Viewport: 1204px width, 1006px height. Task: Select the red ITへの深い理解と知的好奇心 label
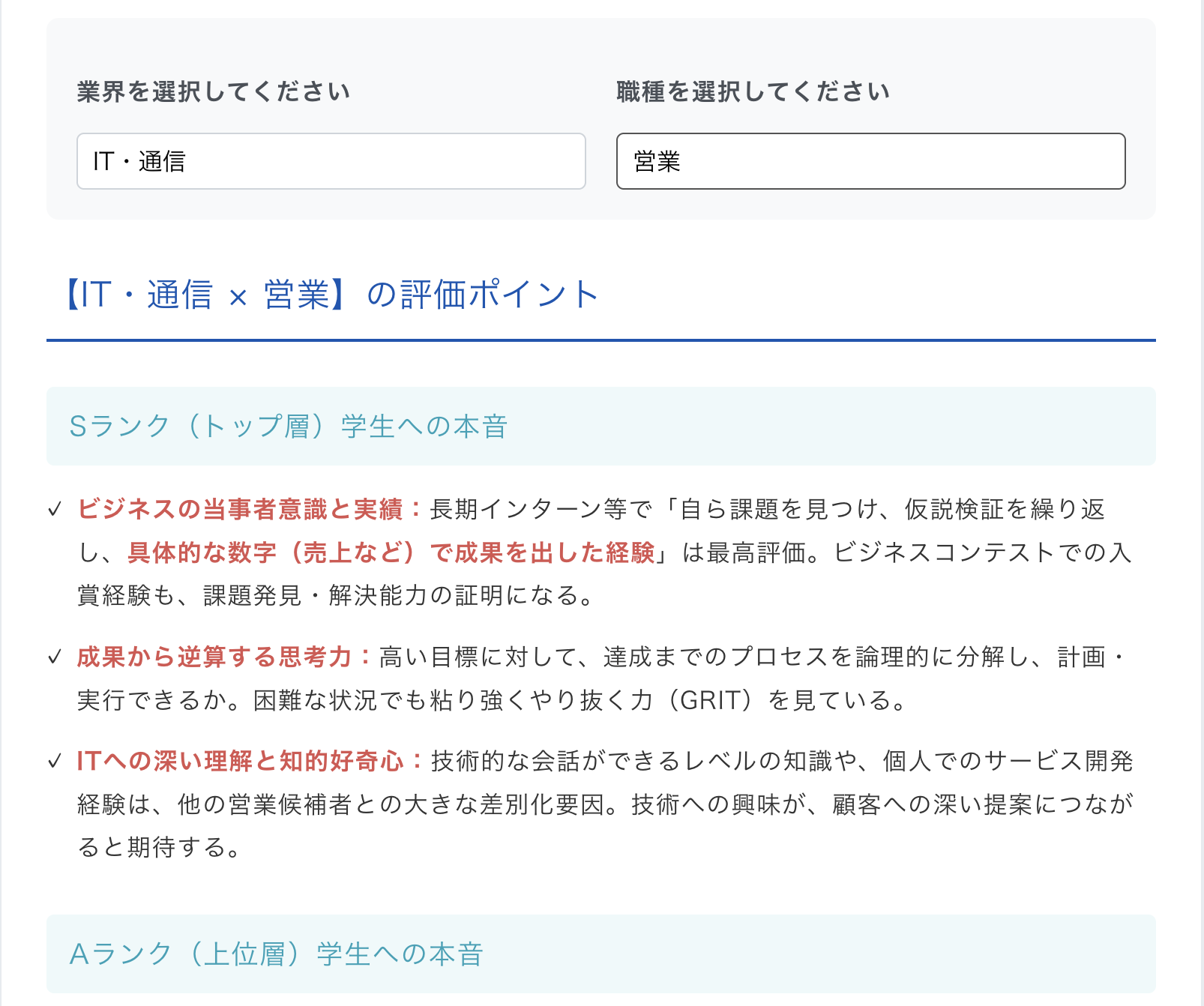point(244,762)
